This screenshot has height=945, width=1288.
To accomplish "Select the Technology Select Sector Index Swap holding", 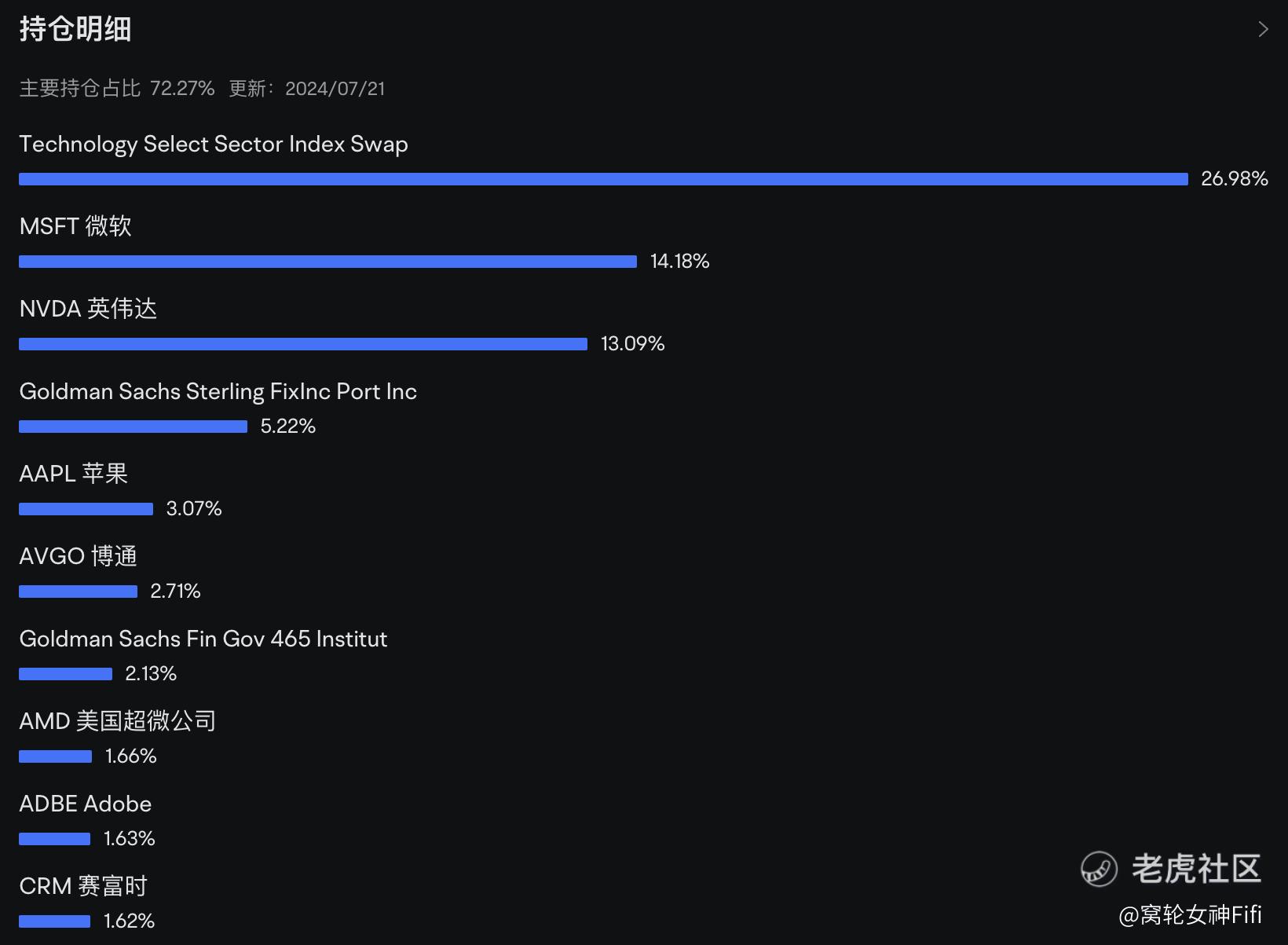I will tap(214, 145).
